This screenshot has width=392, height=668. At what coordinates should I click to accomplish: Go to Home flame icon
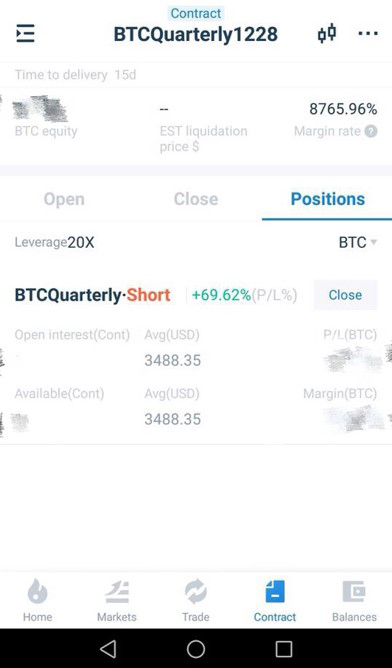(37, 592)
